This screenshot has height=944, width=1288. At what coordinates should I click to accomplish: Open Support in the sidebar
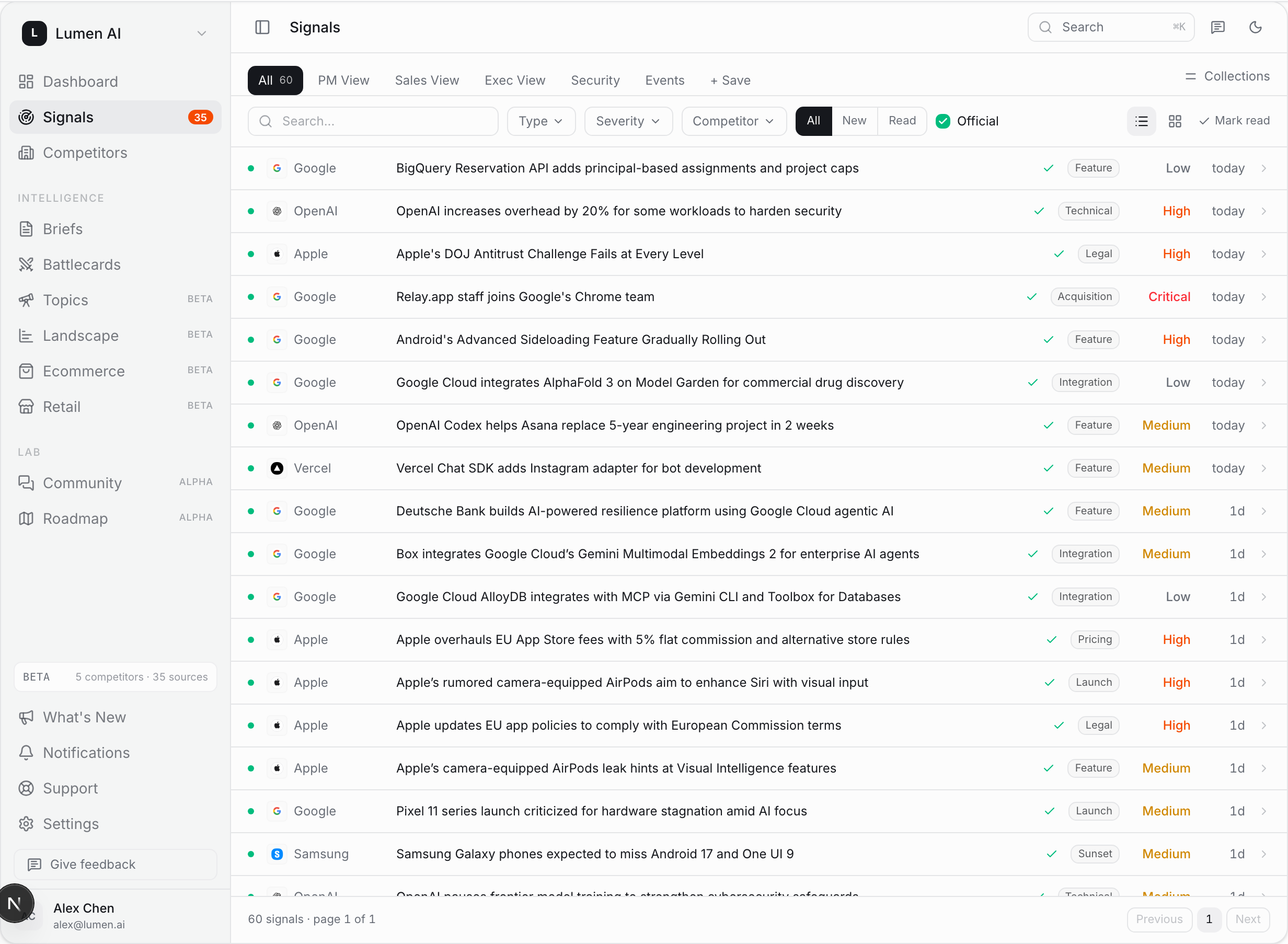116,788
